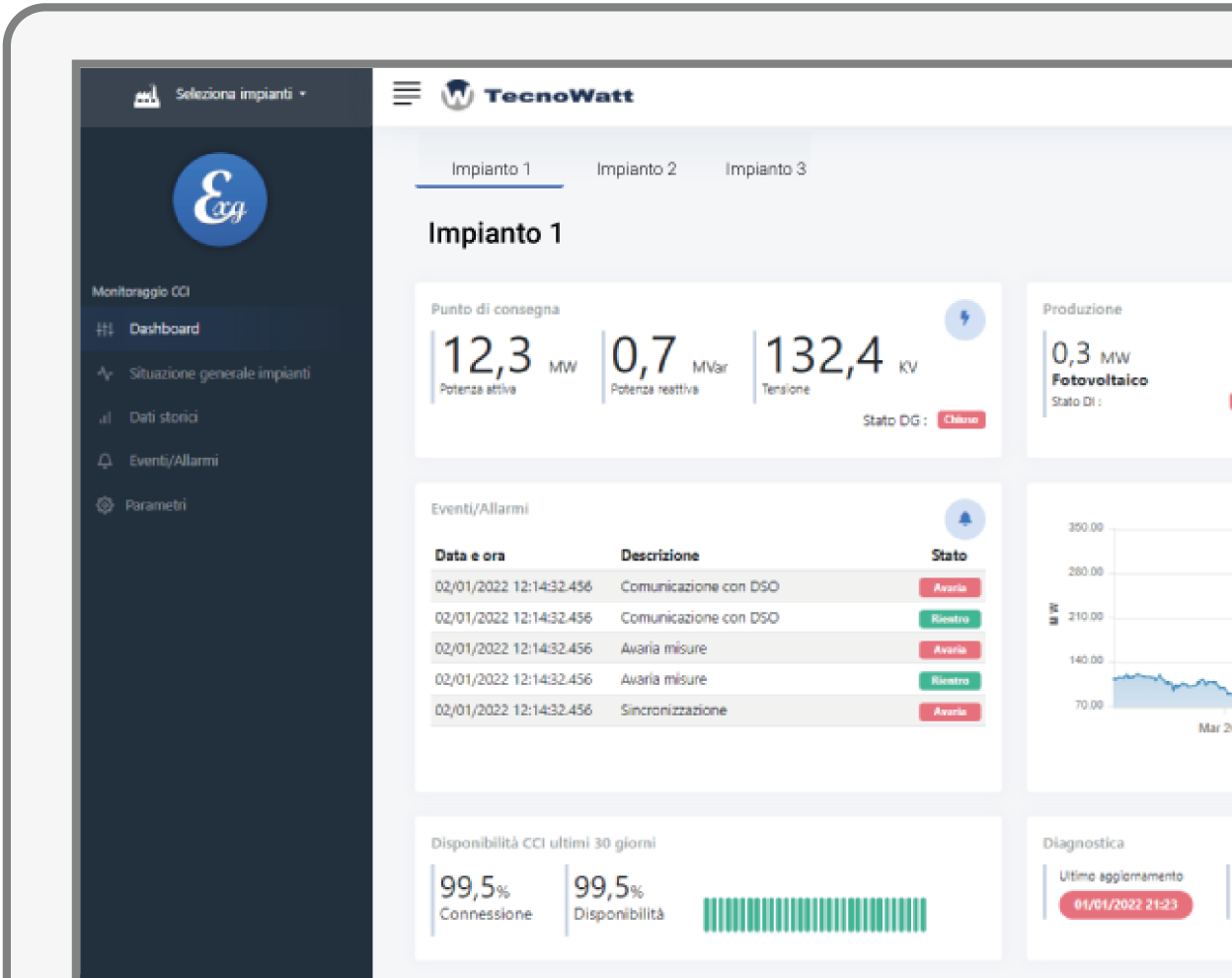Click the TecnoWatt logo

538,95
